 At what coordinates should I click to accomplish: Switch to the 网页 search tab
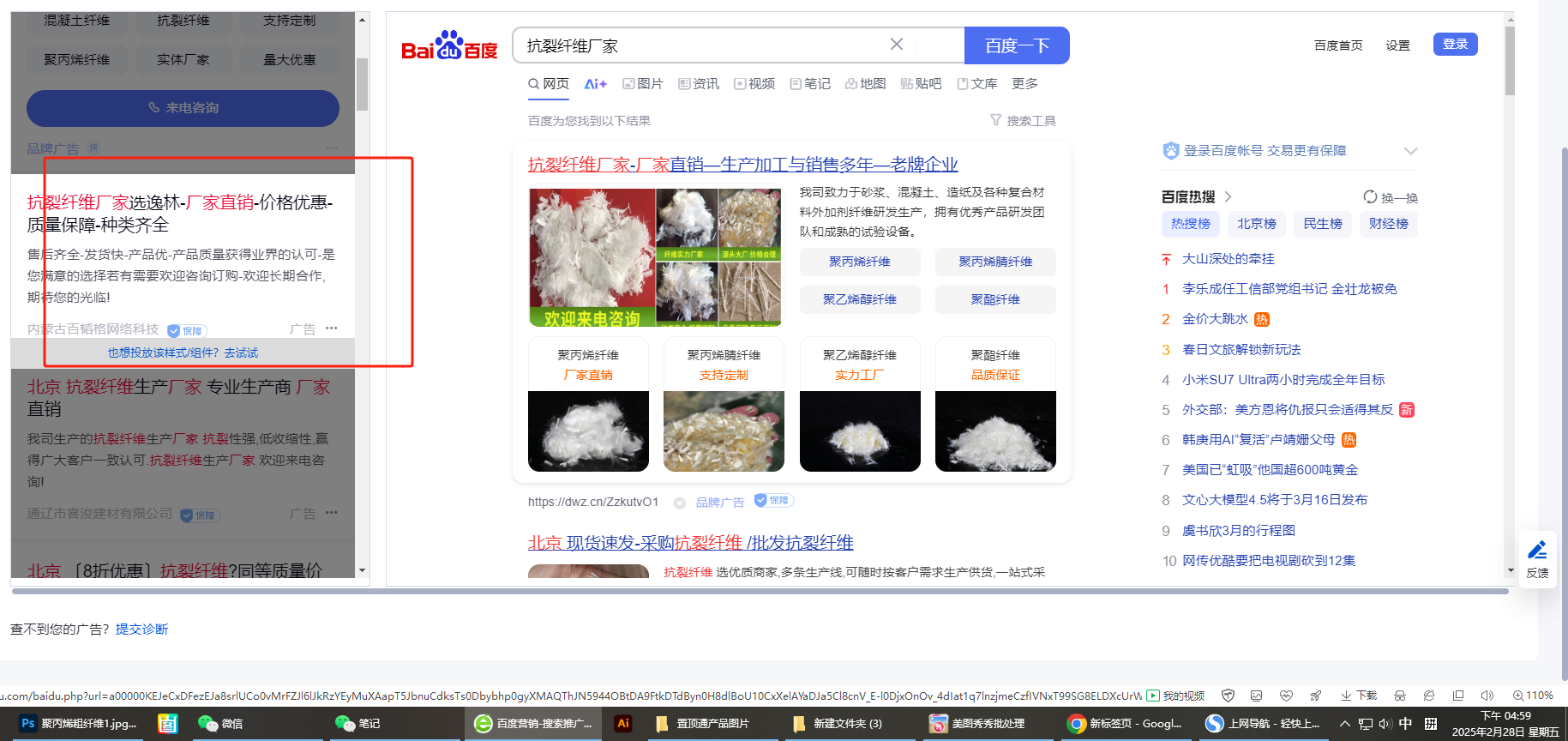[549, 83]
